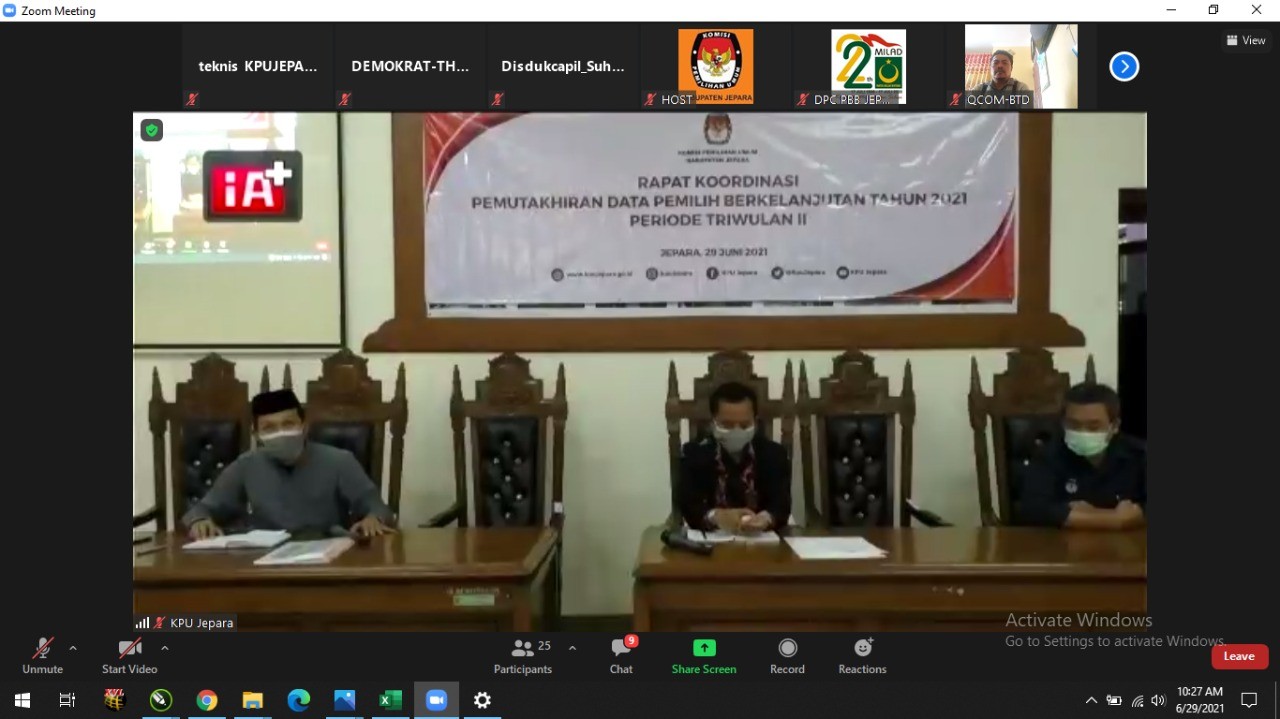Open the Reactions menu

point(862,656)
